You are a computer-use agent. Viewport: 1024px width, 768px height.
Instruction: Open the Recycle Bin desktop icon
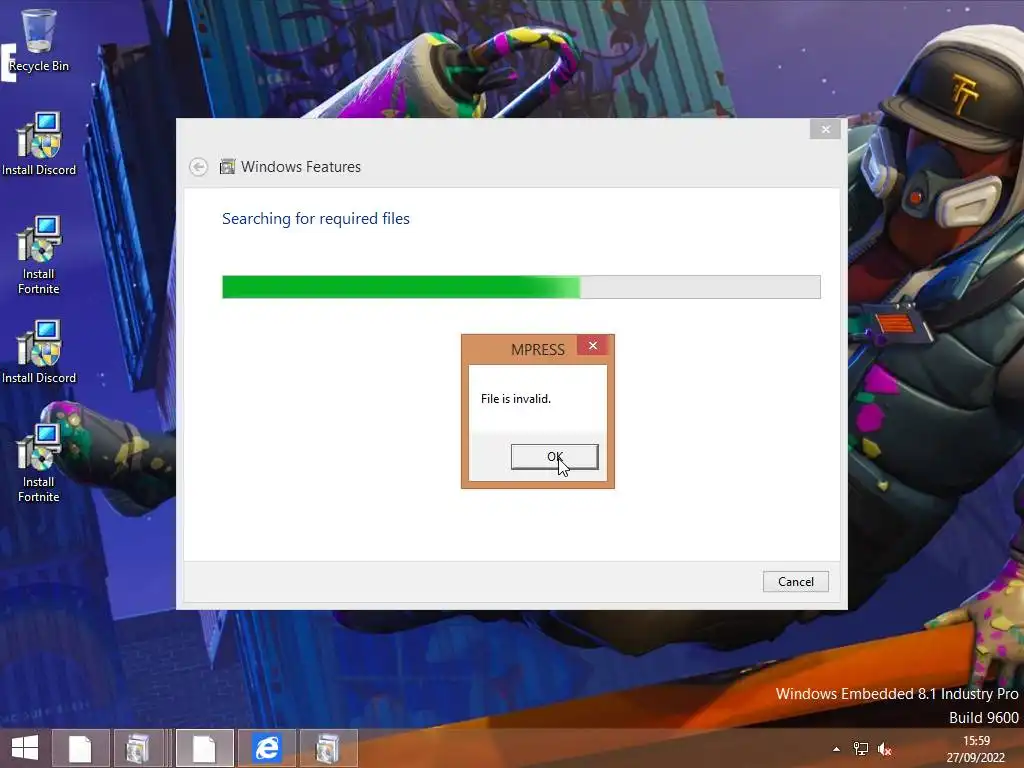coord(39,40)
